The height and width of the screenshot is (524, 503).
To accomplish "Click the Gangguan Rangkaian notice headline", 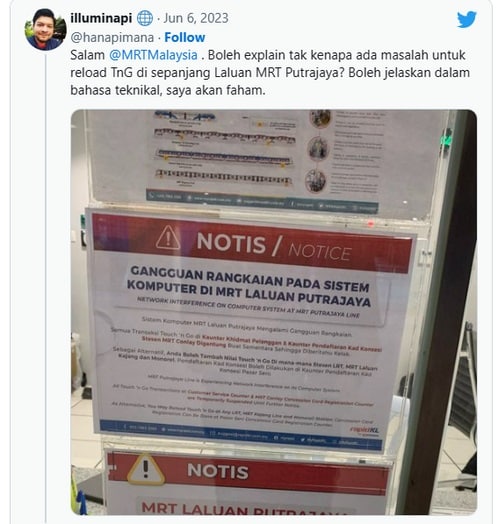I will (249, 287).
